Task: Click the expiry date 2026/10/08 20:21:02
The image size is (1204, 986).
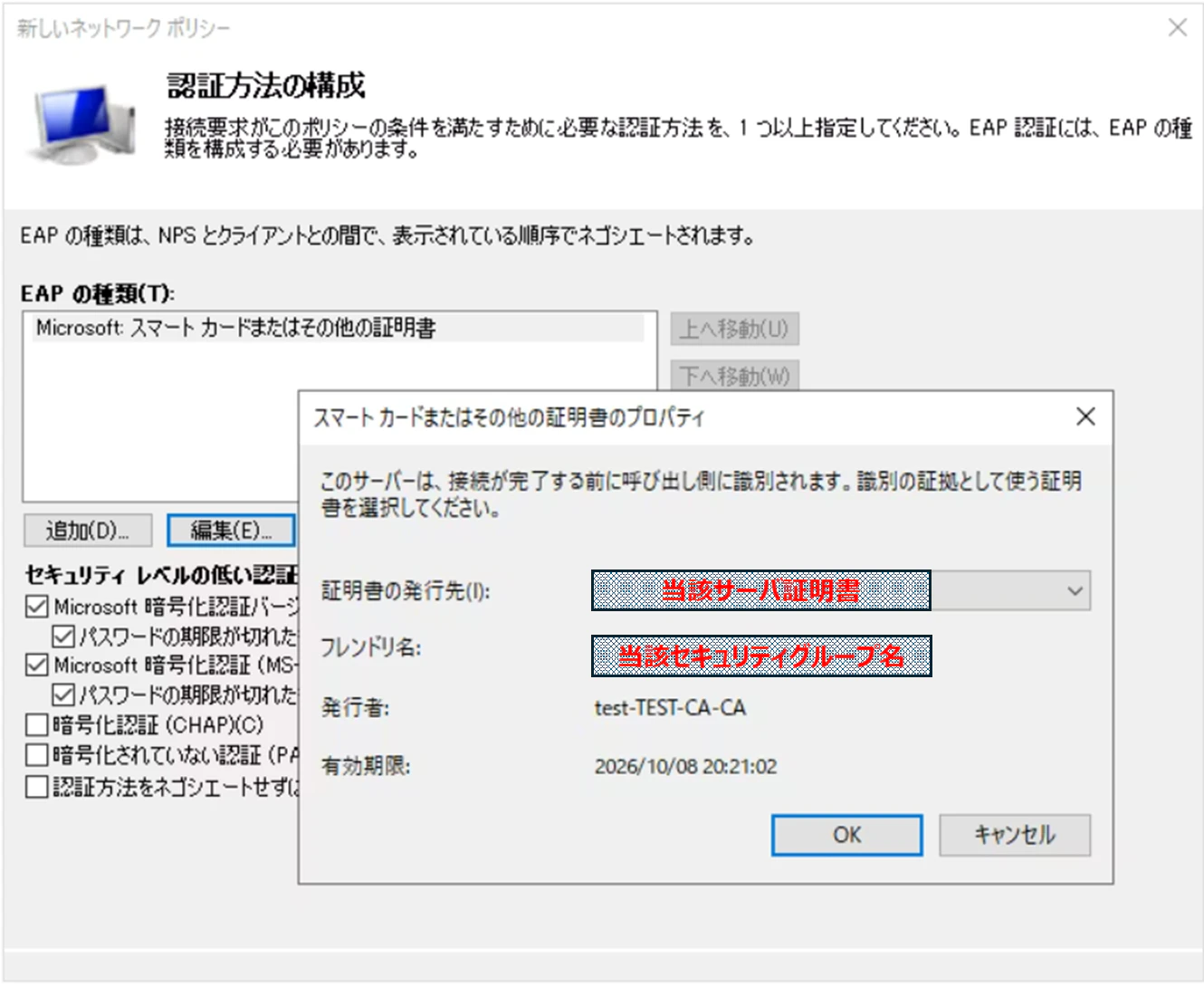Action: (685, 767)
